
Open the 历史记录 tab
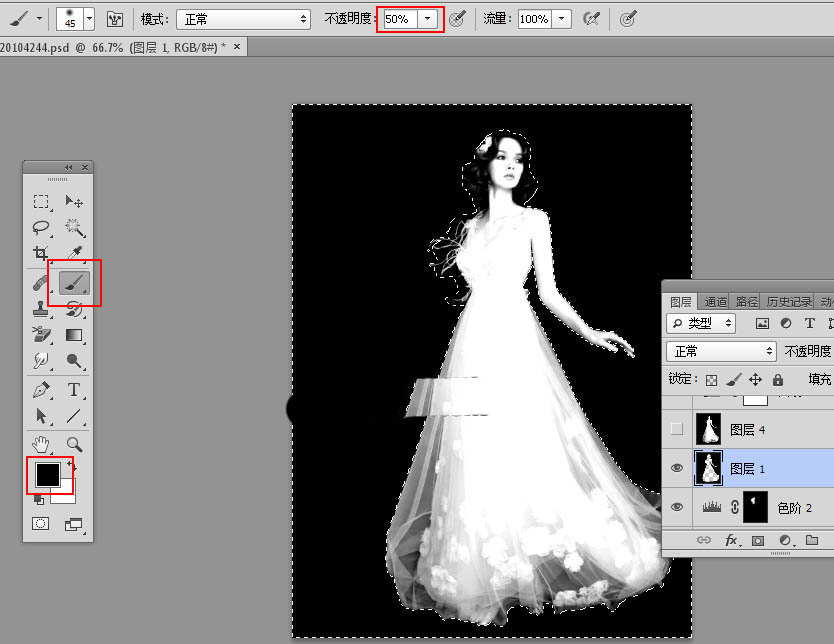click(x=789, y=301)
